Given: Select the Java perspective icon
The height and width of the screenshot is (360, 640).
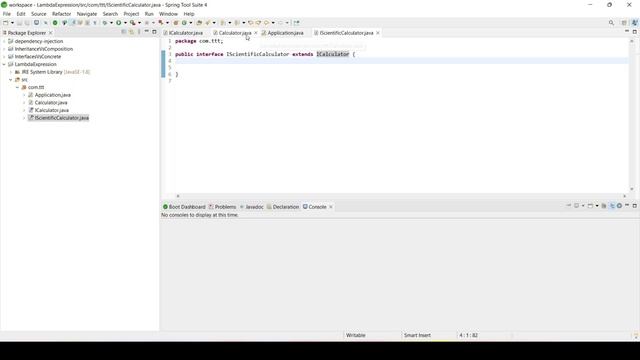Looking at the screenshot, I should (x=634, y=23).
